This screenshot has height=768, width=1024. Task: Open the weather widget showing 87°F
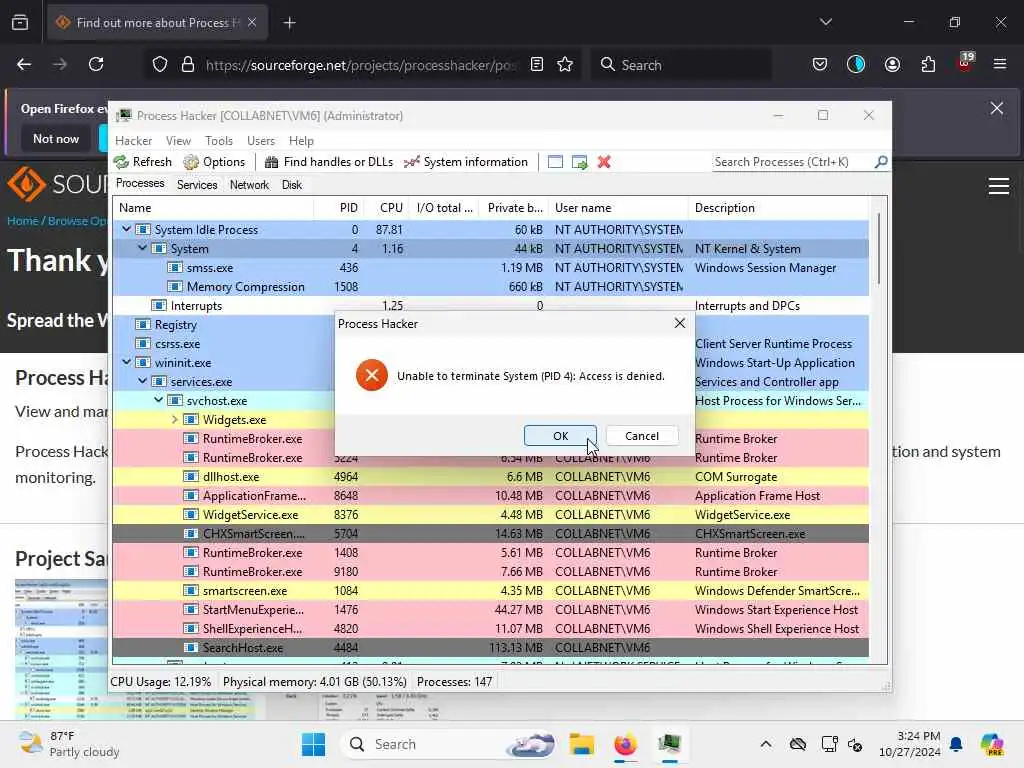click(x=69, y=744)
